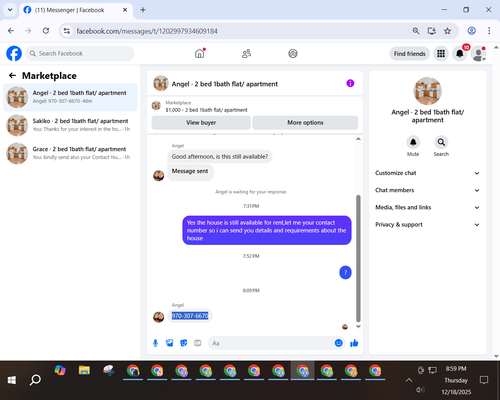Open the Chrome profile icon
Image resolution: width=500 pixels, height=400 pixels.
click(x=471, y=31)
